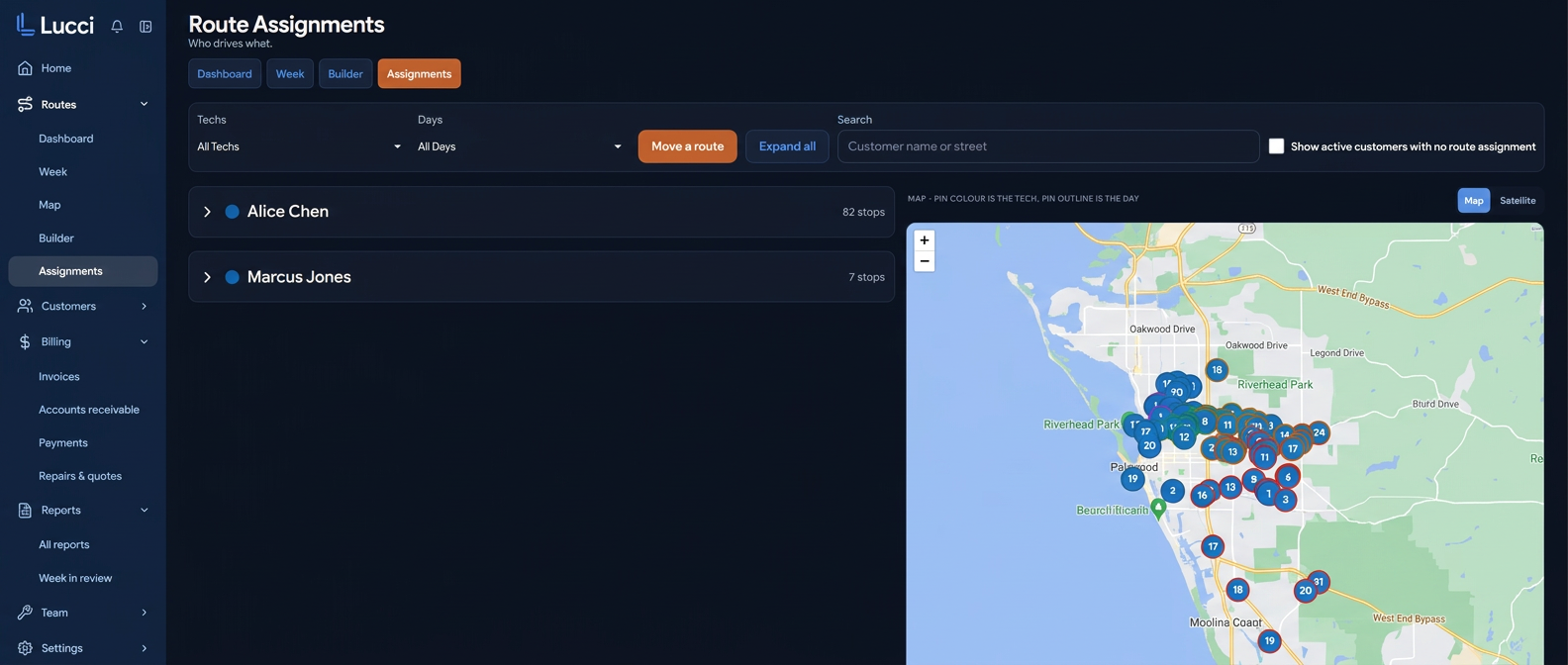Click map pin 6
This screenshot has width=1568, height=665.
[x=1288, y=477]
